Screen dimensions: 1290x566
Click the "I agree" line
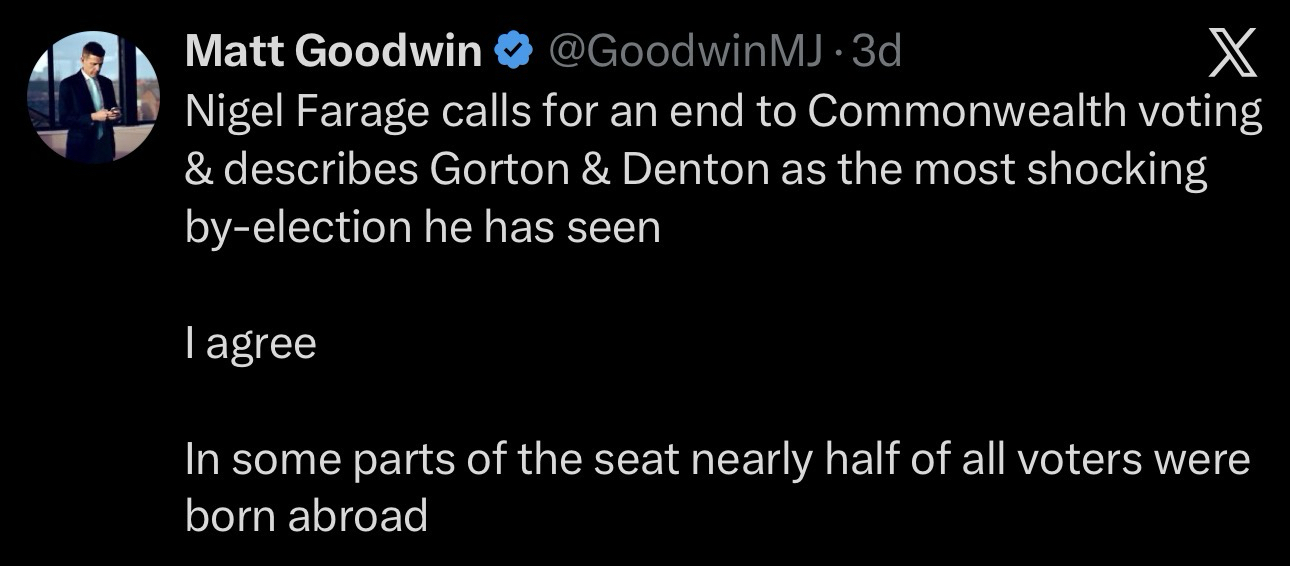251,344
